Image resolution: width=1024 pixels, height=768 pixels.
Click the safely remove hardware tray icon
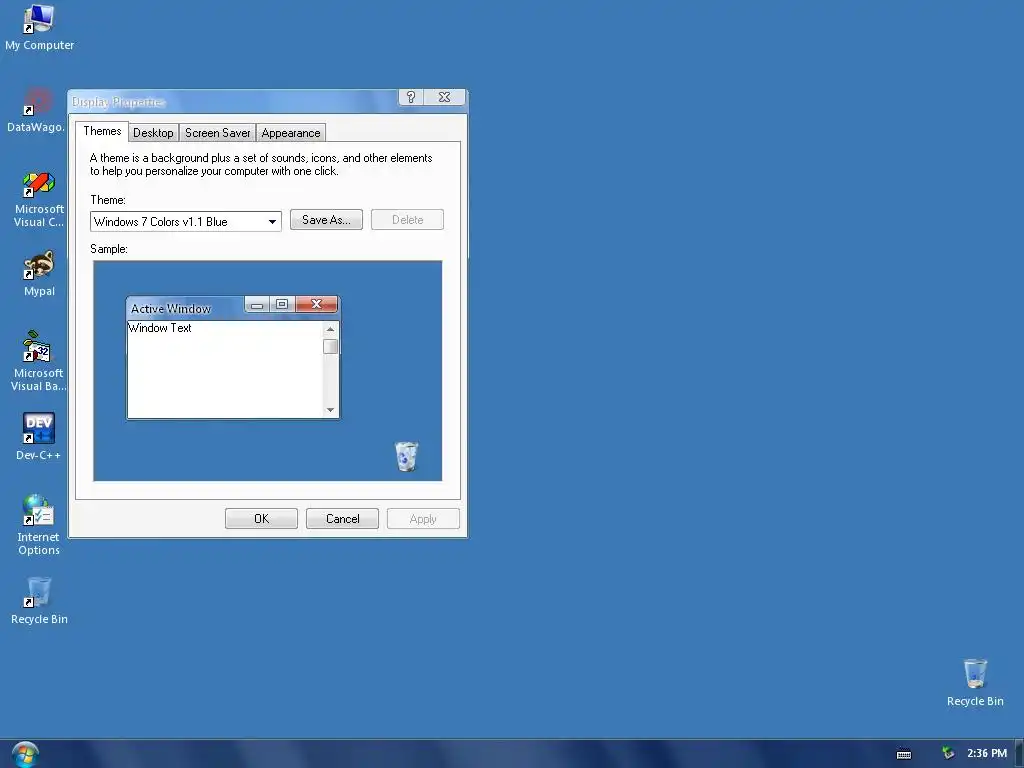[948, 753]
